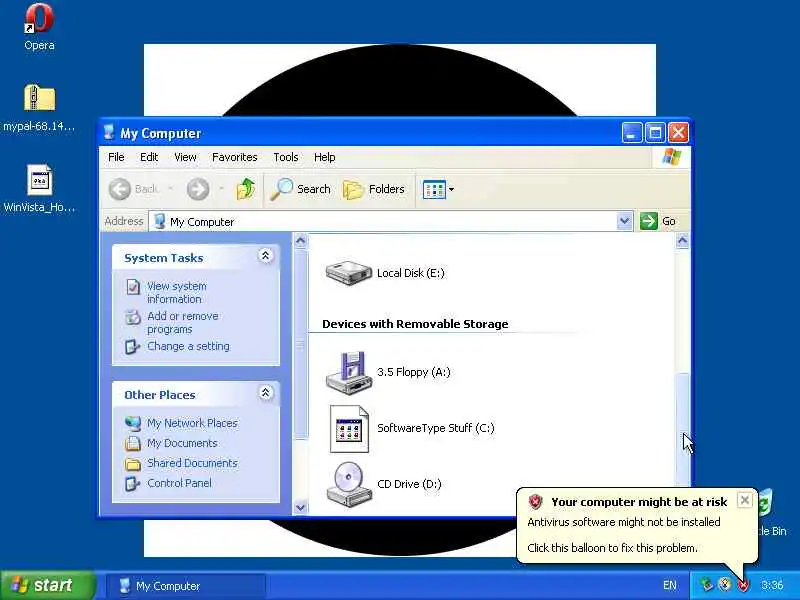Open the Views dropdown in toolbar
800x600 pixels.
pos(438,189)
